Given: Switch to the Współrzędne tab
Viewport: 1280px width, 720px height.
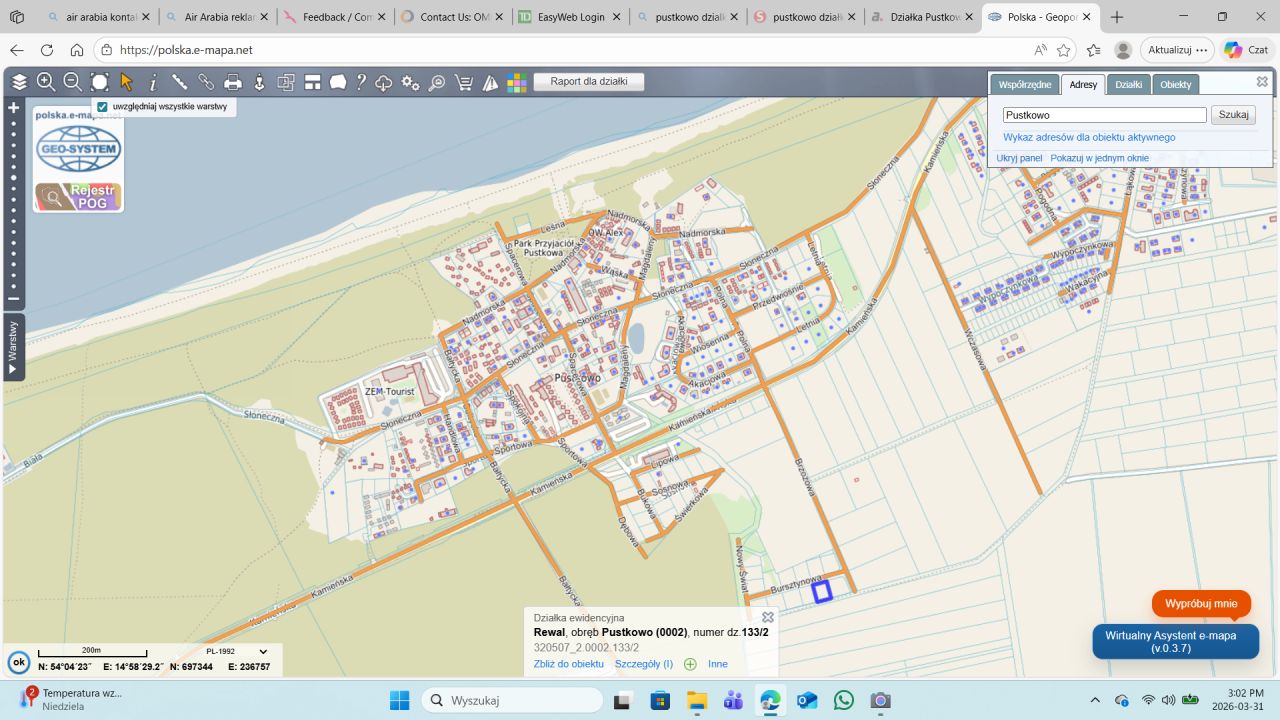Looking at the screenshot, I should pyautogui.click(x=1024, y=85).
